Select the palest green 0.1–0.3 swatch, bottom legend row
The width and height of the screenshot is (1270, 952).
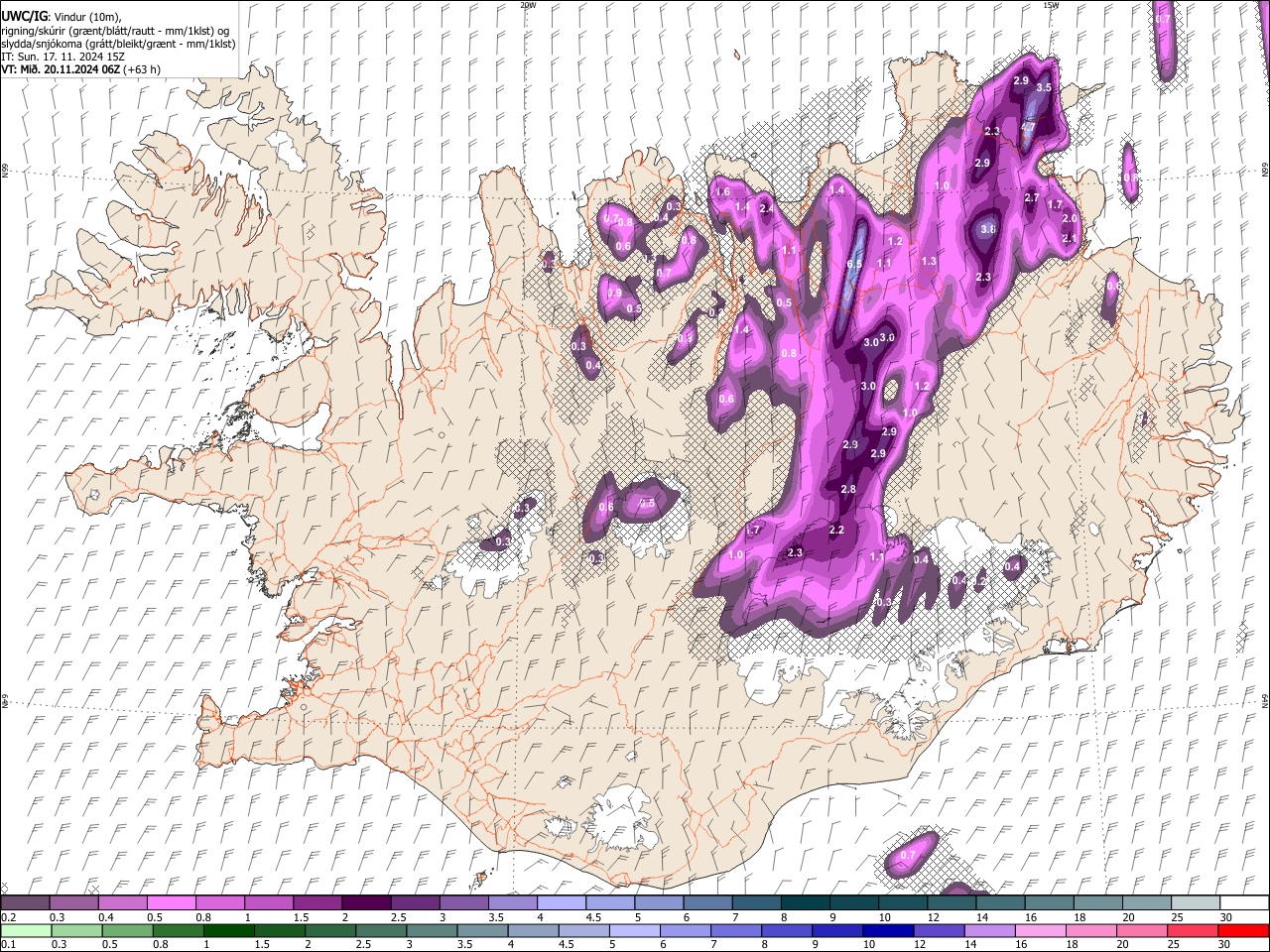26,930
